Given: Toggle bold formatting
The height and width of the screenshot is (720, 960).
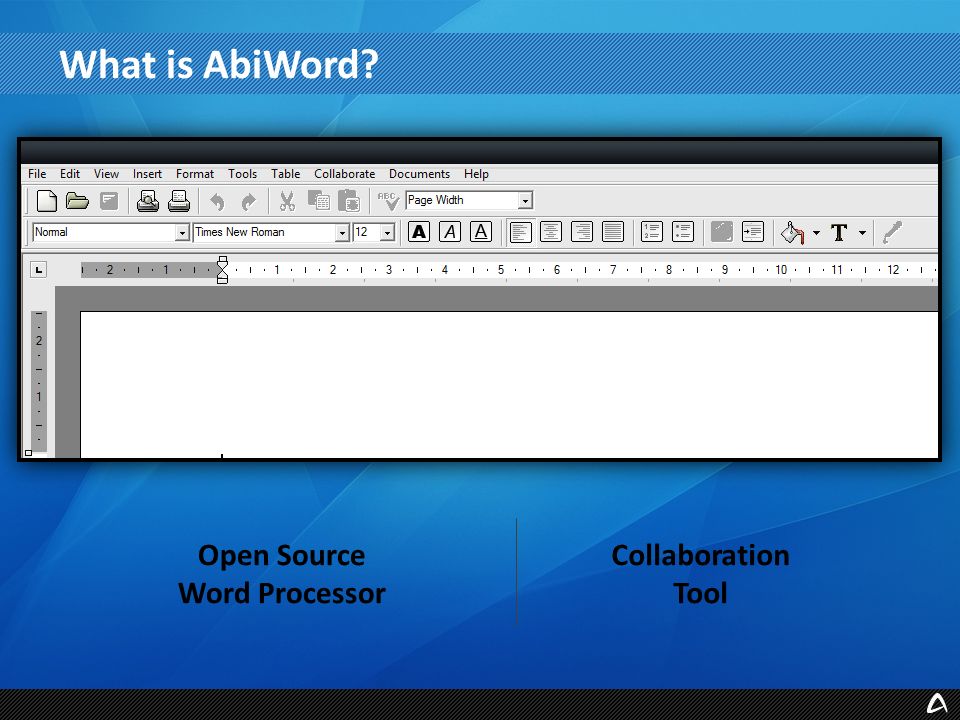Looking at the screenshot, I should (419, 232).
